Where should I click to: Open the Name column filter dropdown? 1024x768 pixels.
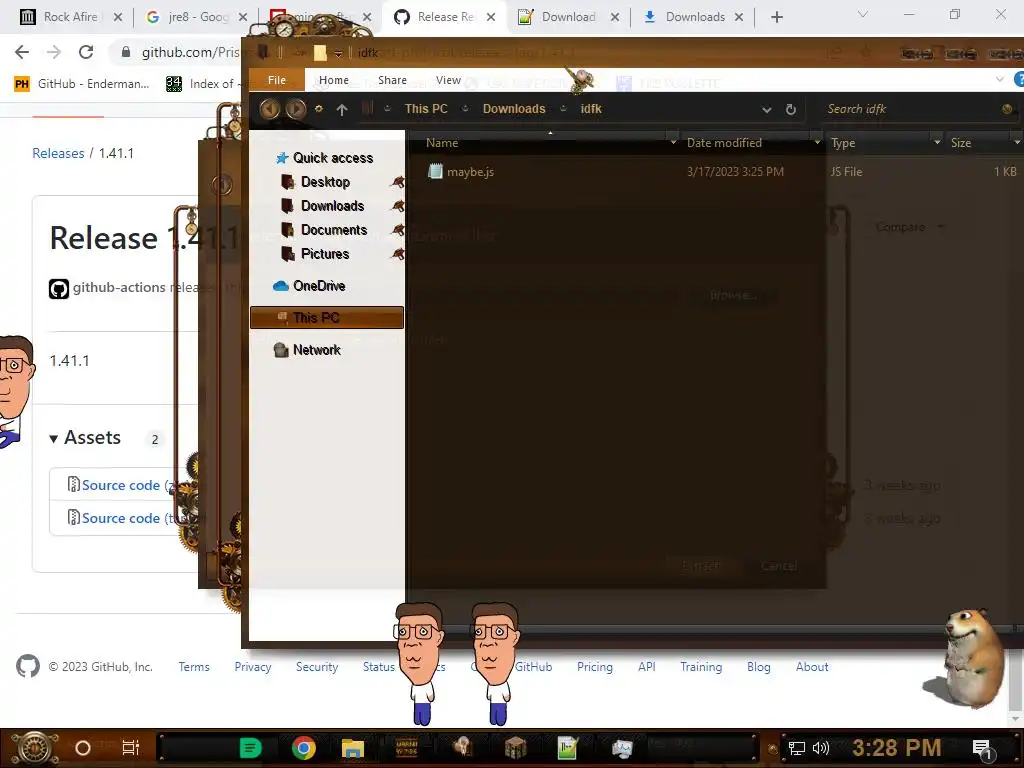673,142
